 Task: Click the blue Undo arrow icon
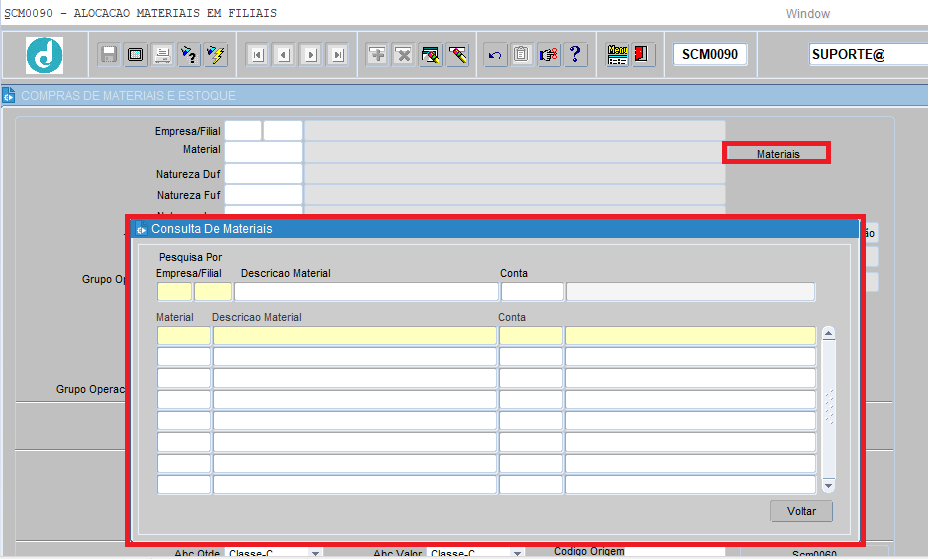tap(495, 55)
